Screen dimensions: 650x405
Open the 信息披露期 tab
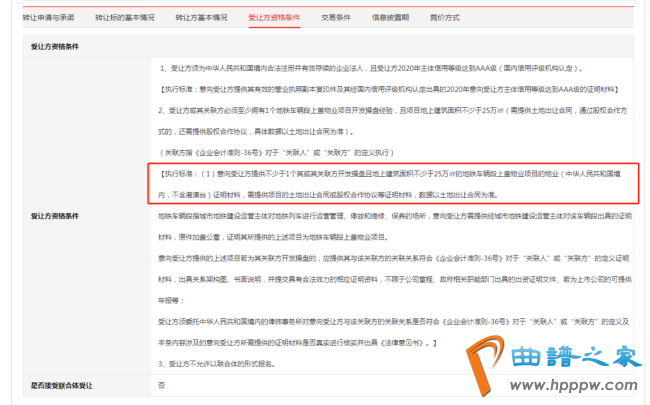[x=395, y=18]
